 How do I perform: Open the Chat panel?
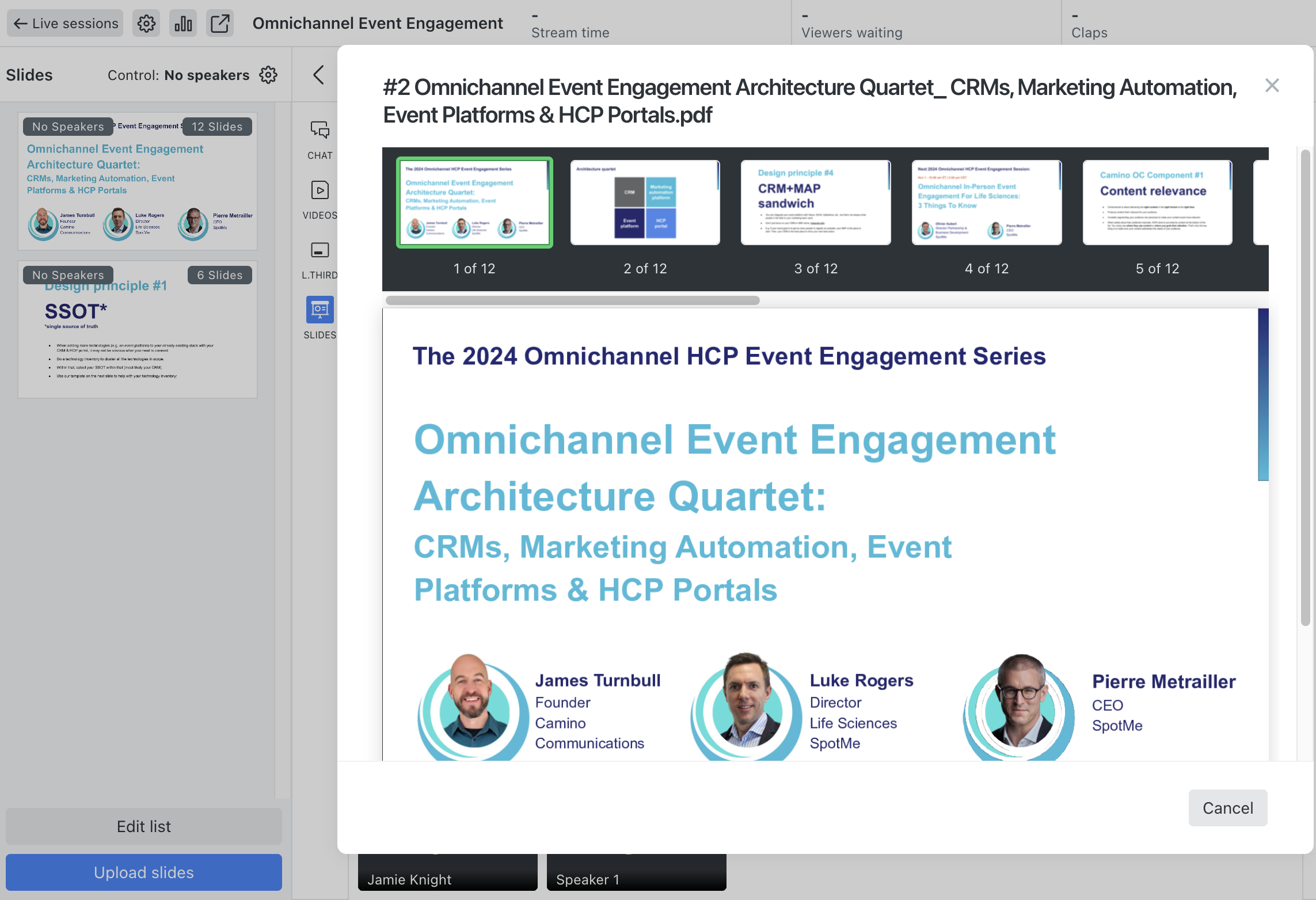[x=320, y=140]
